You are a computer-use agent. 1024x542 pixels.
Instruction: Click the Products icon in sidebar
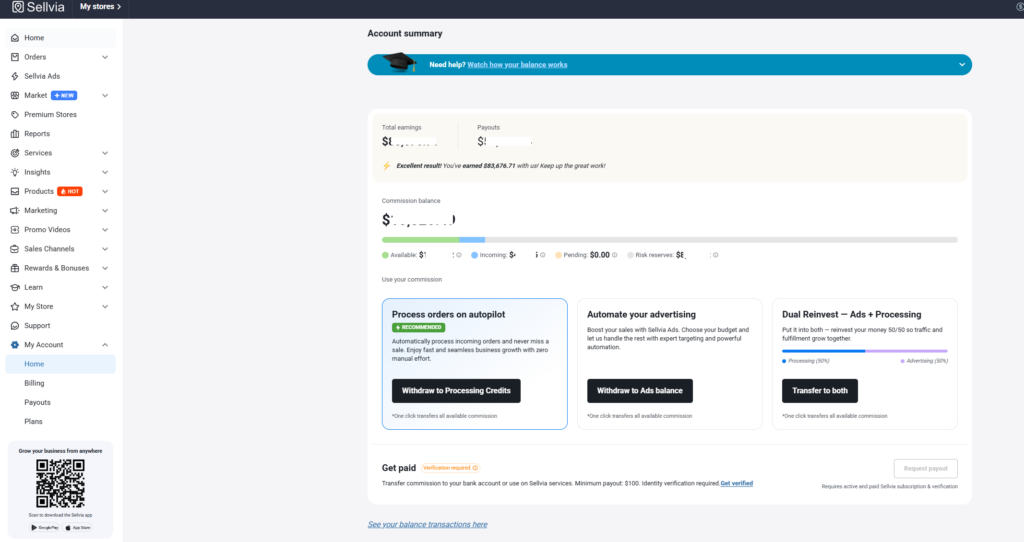(15, 191)
